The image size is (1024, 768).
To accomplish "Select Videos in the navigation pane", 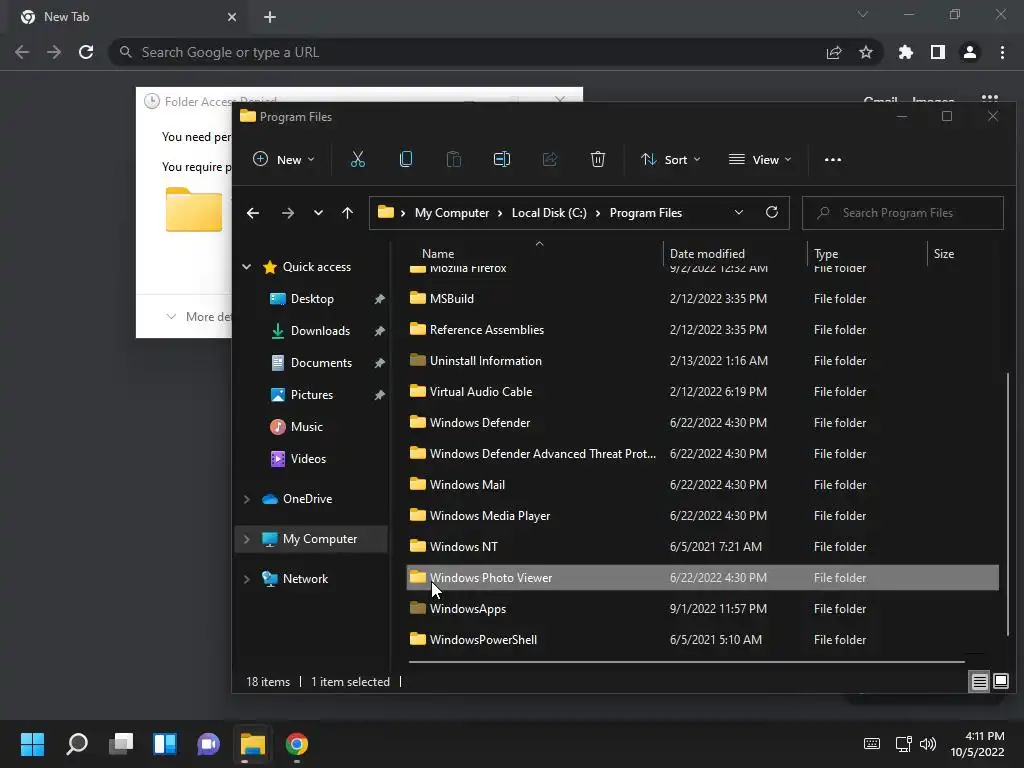I will [298, 459].
